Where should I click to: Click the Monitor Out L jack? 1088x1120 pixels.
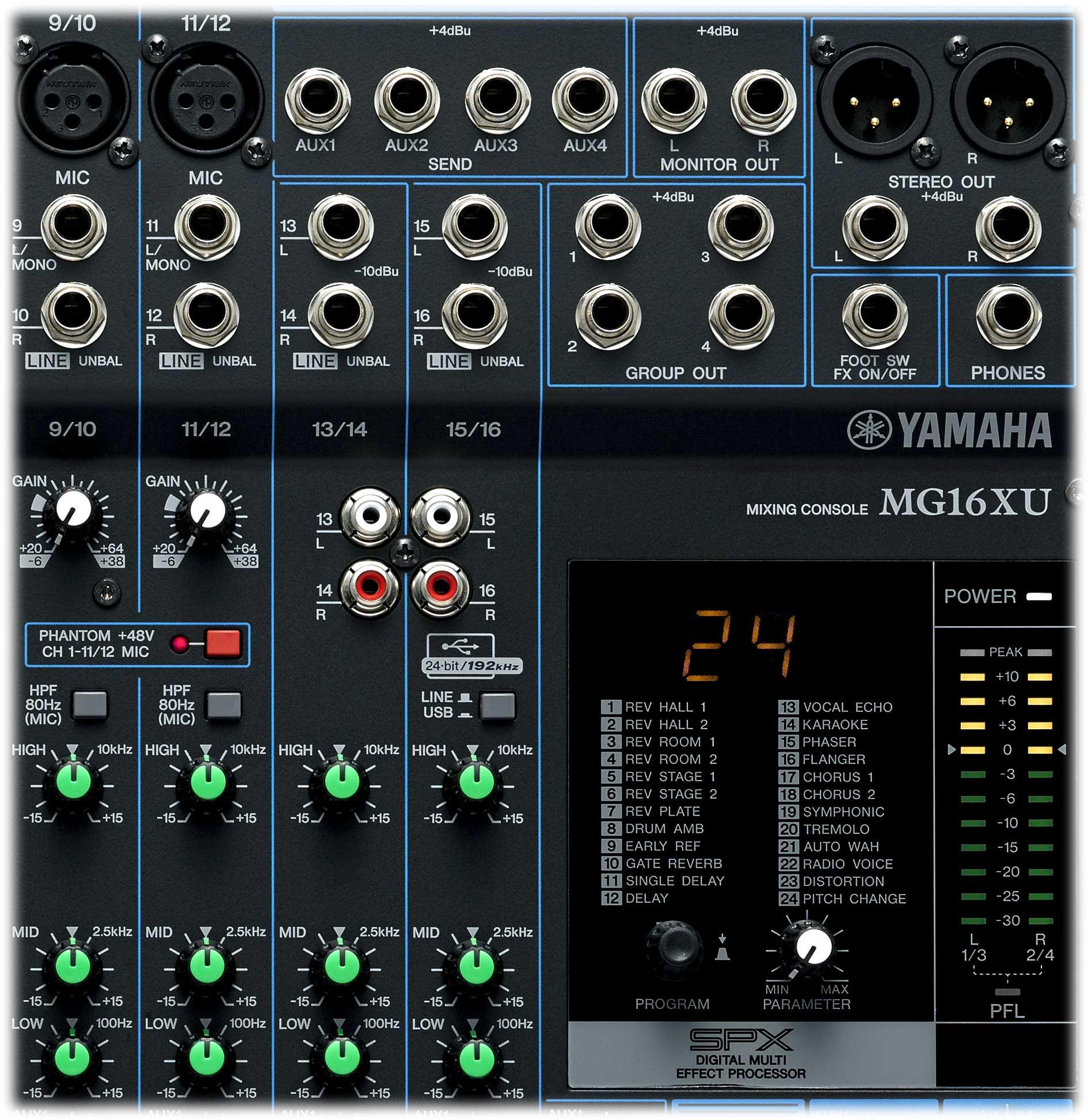tap(675, 101)
